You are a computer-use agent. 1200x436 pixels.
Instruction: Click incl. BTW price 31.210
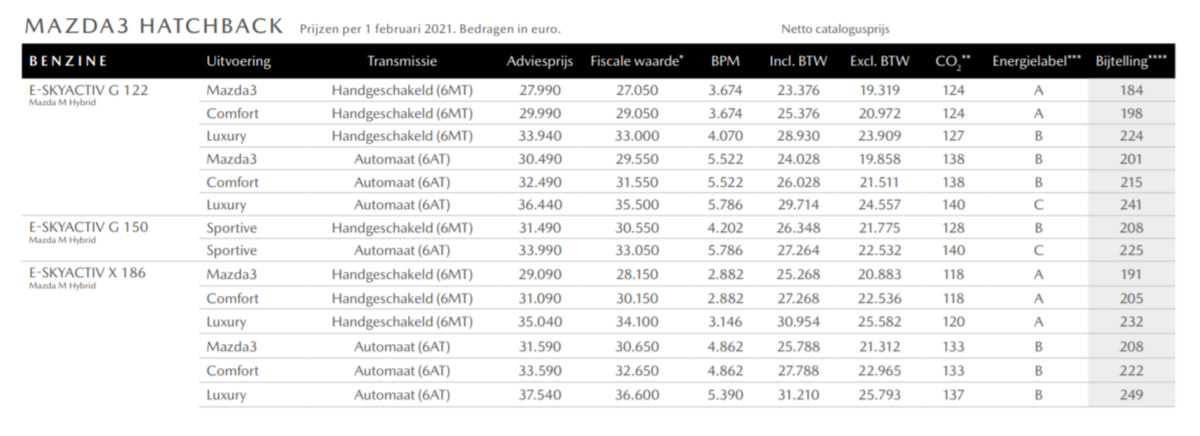pos(797,396)
